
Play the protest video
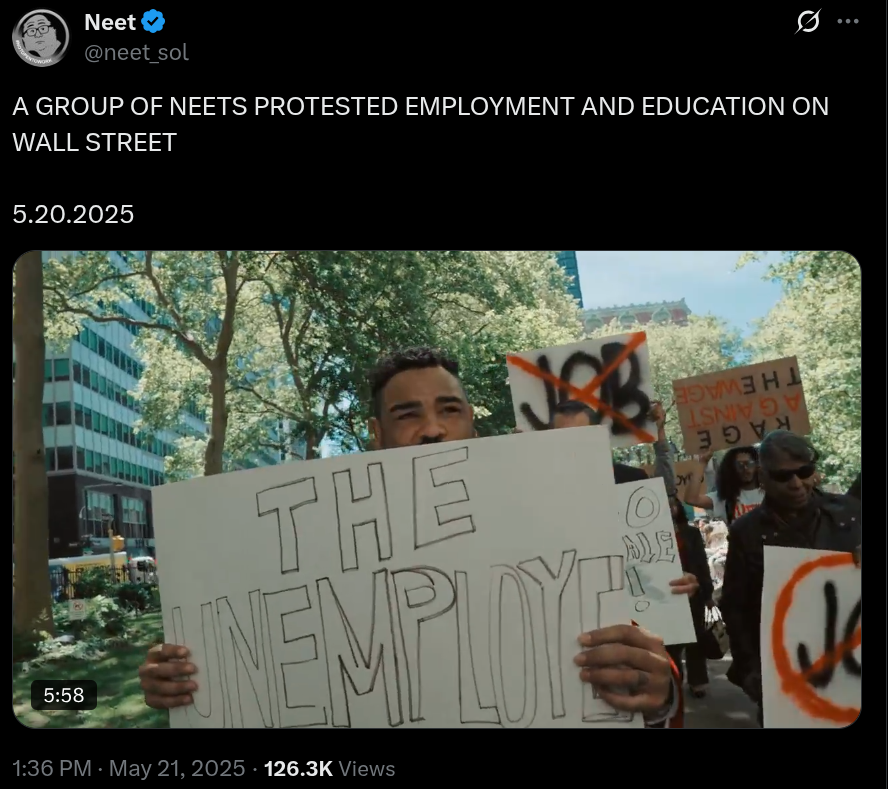(x=437, y=489)
